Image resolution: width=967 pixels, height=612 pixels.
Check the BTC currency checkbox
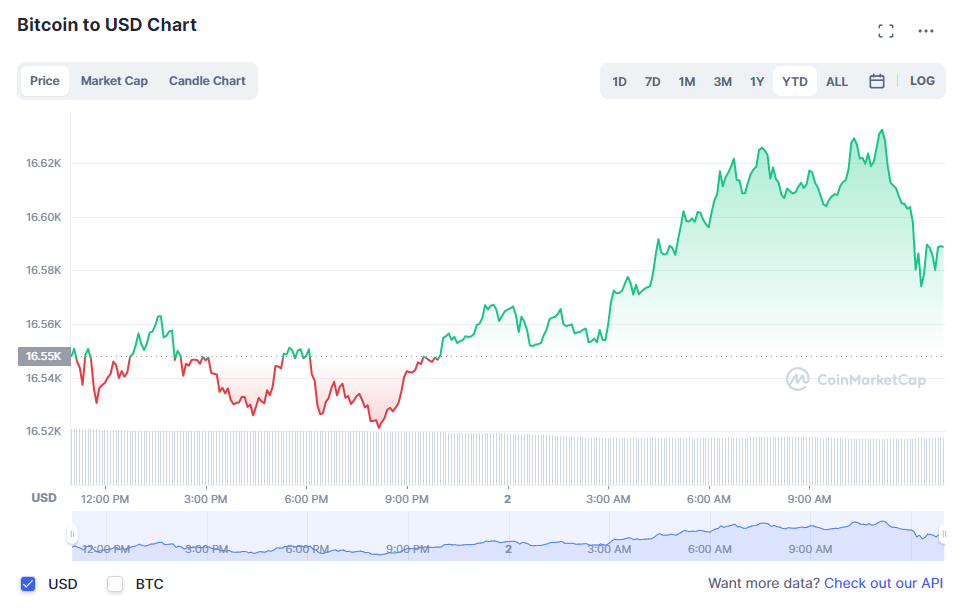tap(115, 584)
